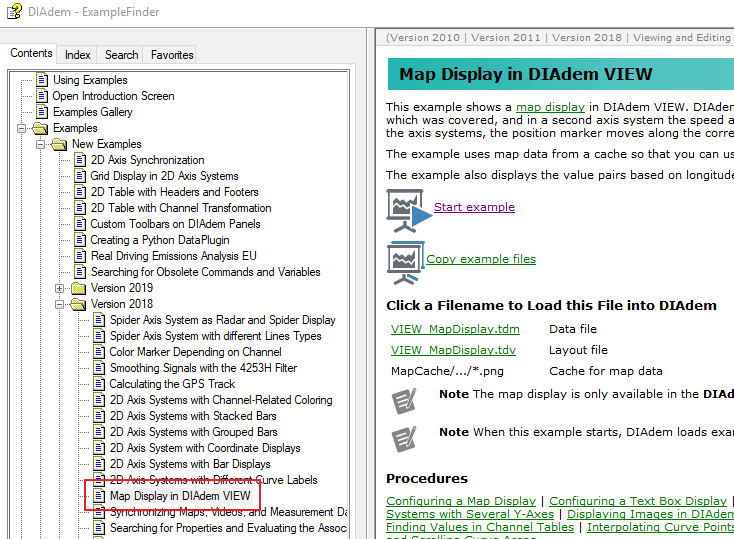
Task: Click the Copy example files link
Action: coord(481,259)
